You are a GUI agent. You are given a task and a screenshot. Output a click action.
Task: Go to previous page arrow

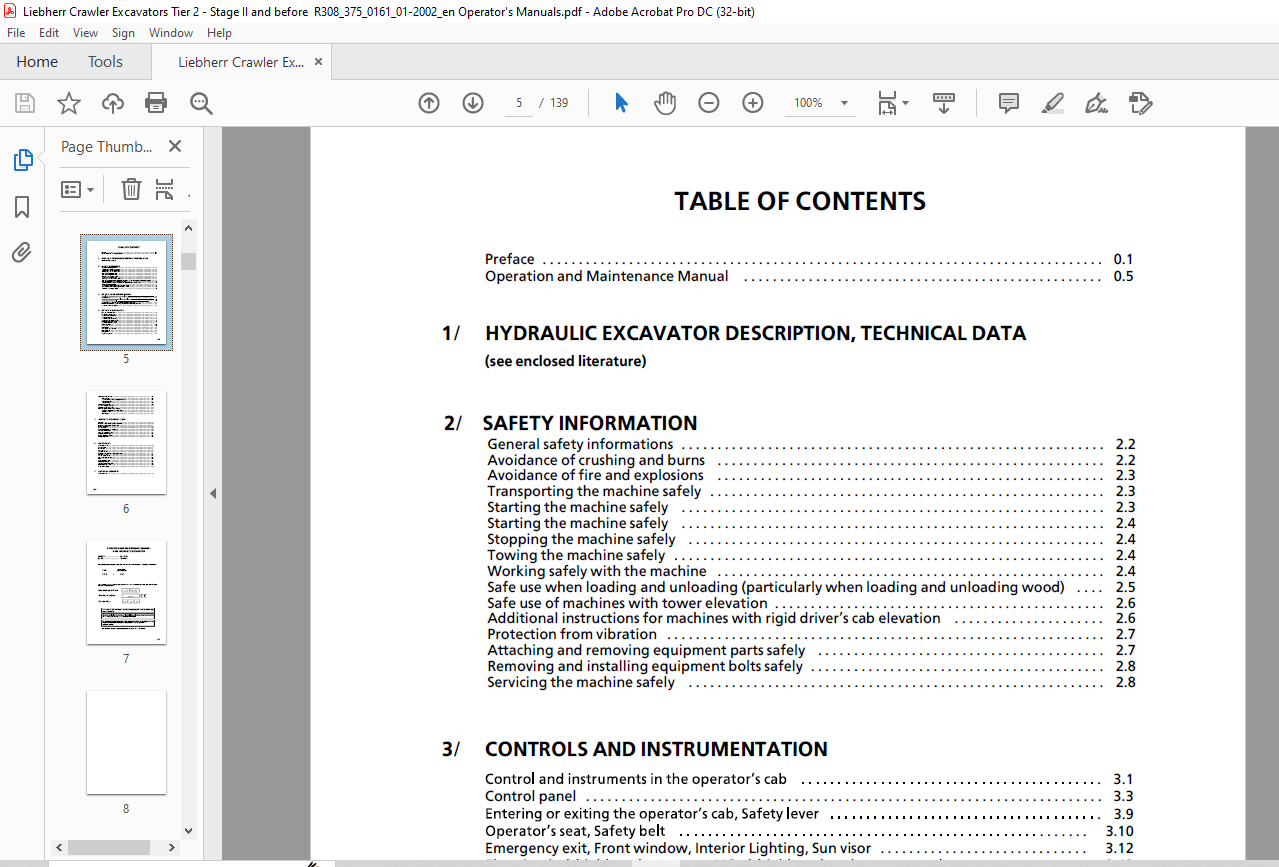click(429, 103)
